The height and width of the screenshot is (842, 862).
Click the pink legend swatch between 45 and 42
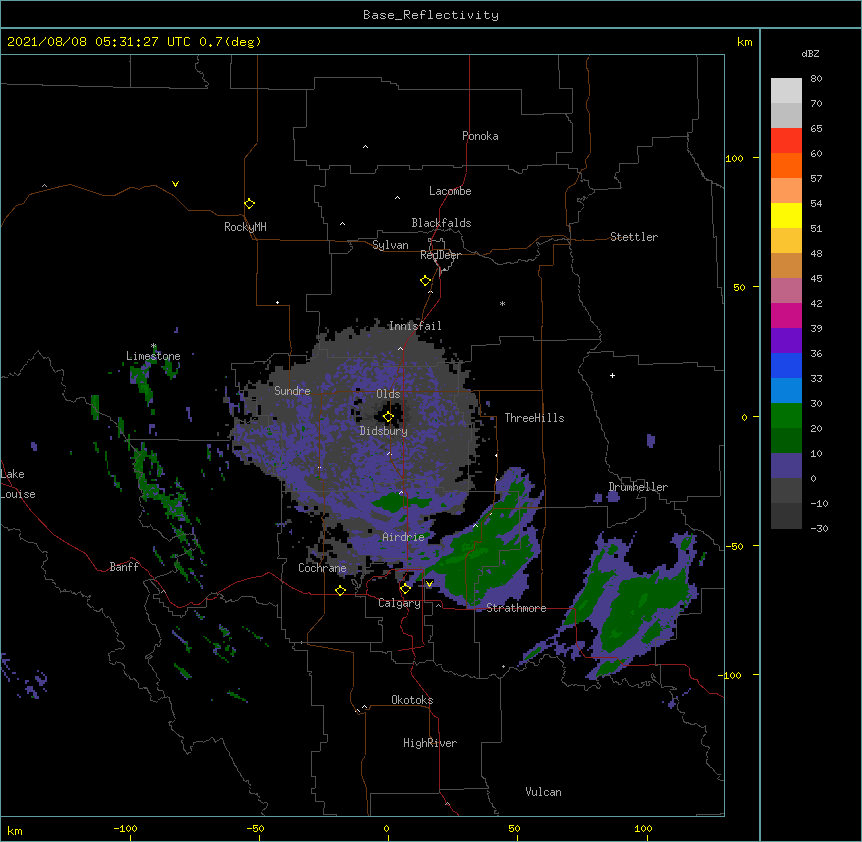tap(786, 290)
